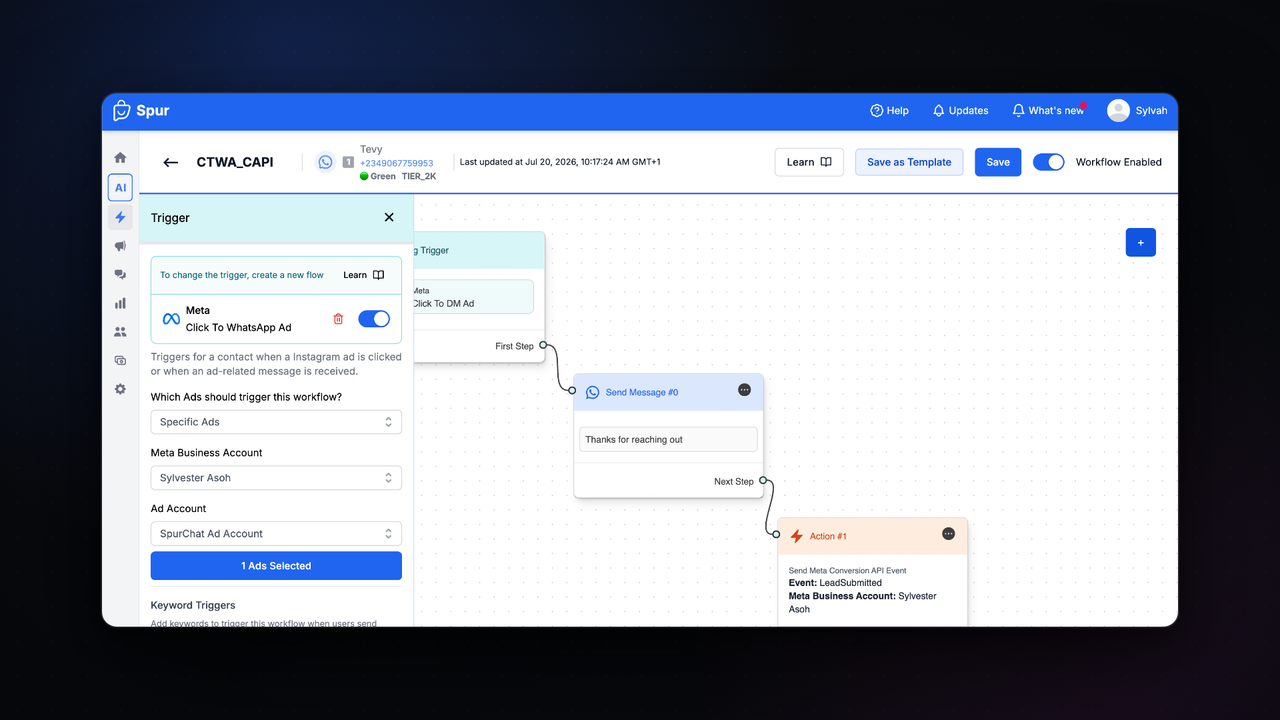The width and height of the screenshot is (1280, 720).
Task: Open the lightning bolt automations icon in sidebar
Action: click(x=120, y=217)
